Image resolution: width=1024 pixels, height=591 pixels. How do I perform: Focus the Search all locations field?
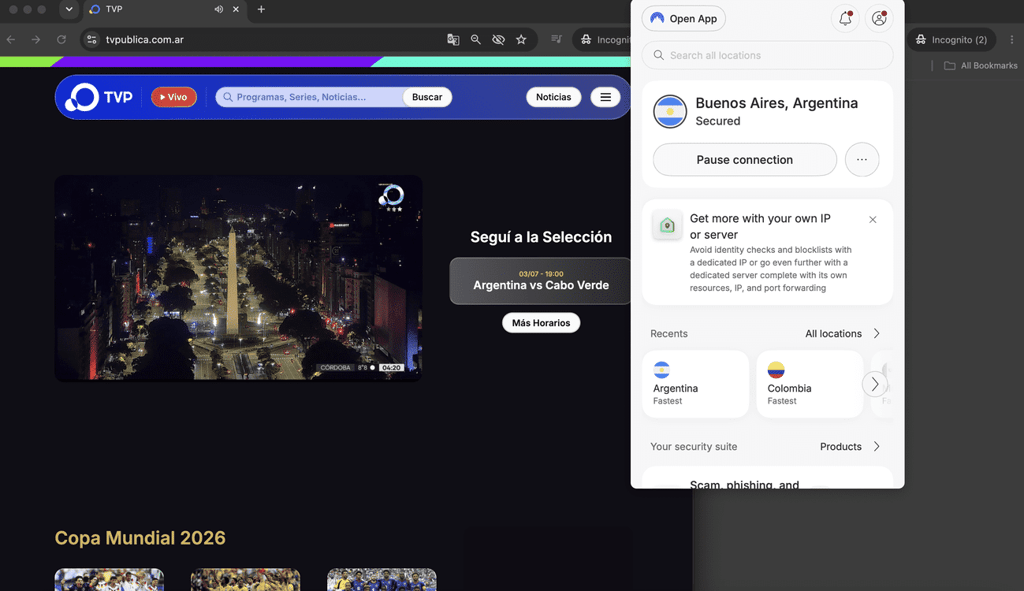[x=767, y=56]
